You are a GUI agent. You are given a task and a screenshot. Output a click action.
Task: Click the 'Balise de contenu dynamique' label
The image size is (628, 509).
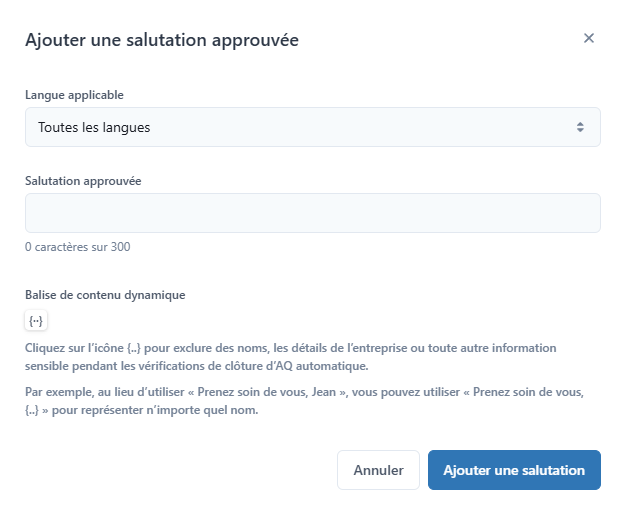(x=105, y=295)
